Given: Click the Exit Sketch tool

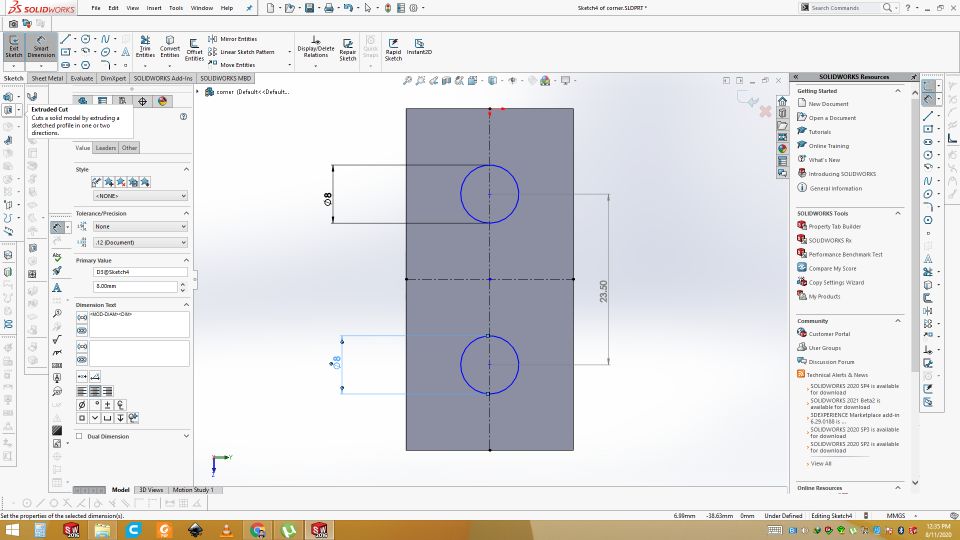Looking at the screenshot, I should point(13,48).
